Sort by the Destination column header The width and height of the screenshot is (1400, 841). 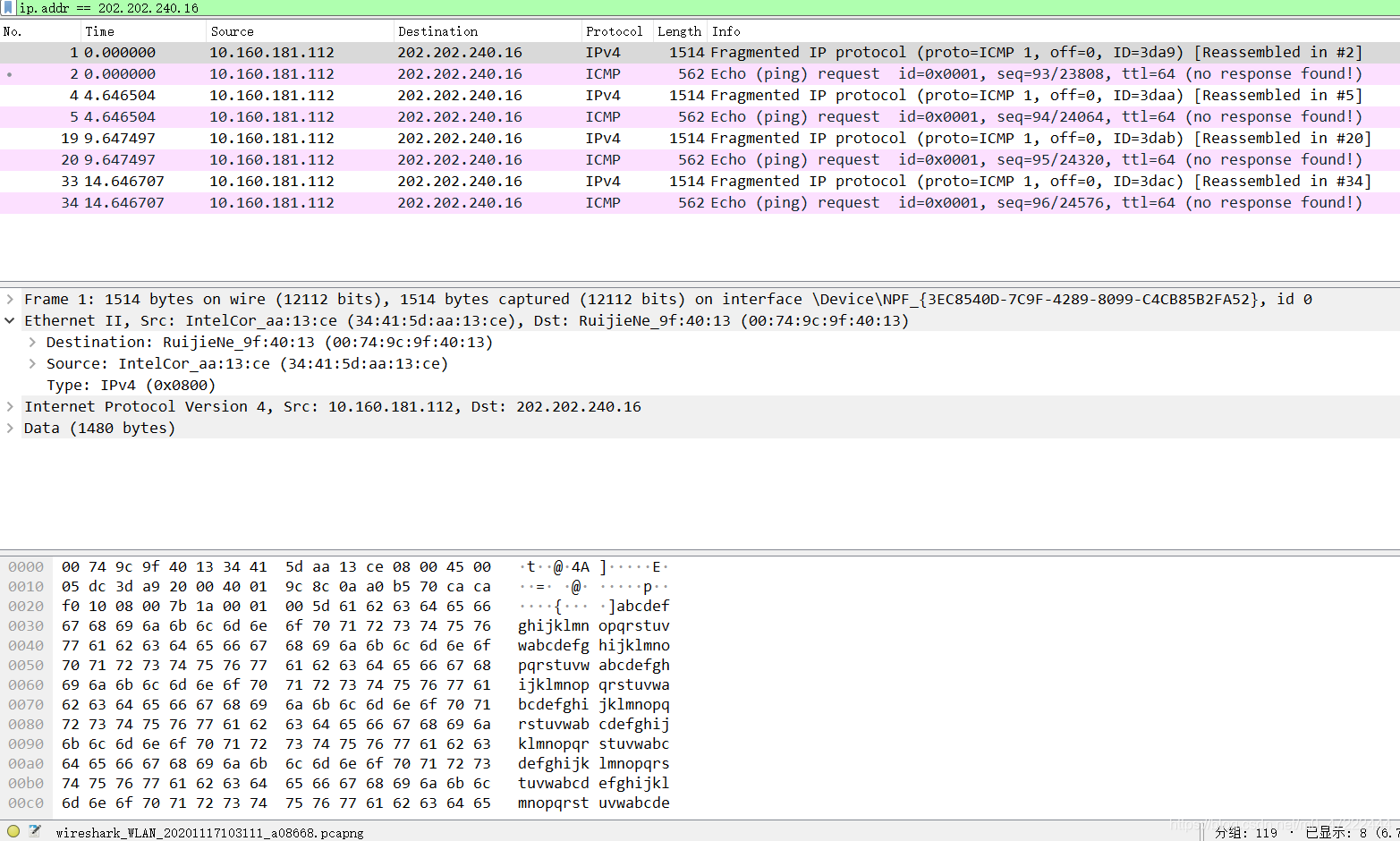[x=488, y=31]
